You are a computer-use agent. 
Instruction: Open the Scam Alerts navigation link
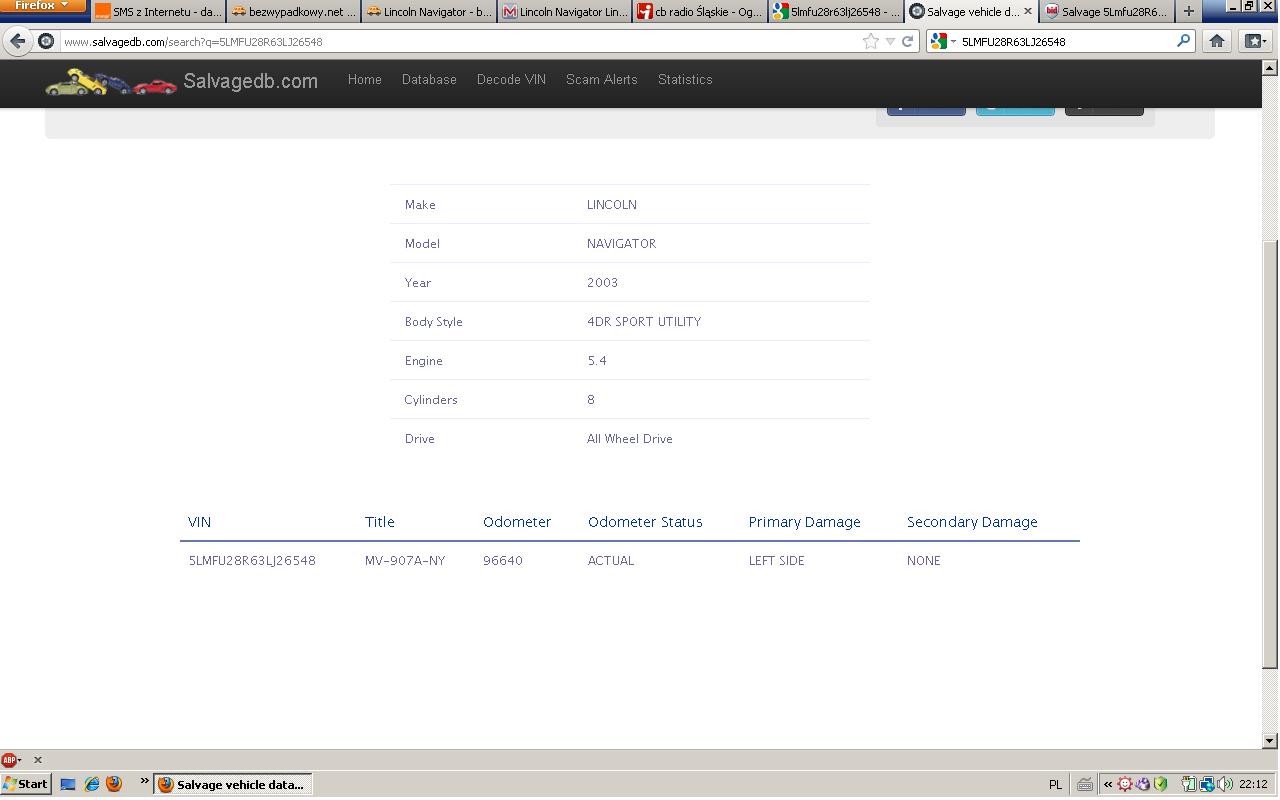click(x=601, y=80)
